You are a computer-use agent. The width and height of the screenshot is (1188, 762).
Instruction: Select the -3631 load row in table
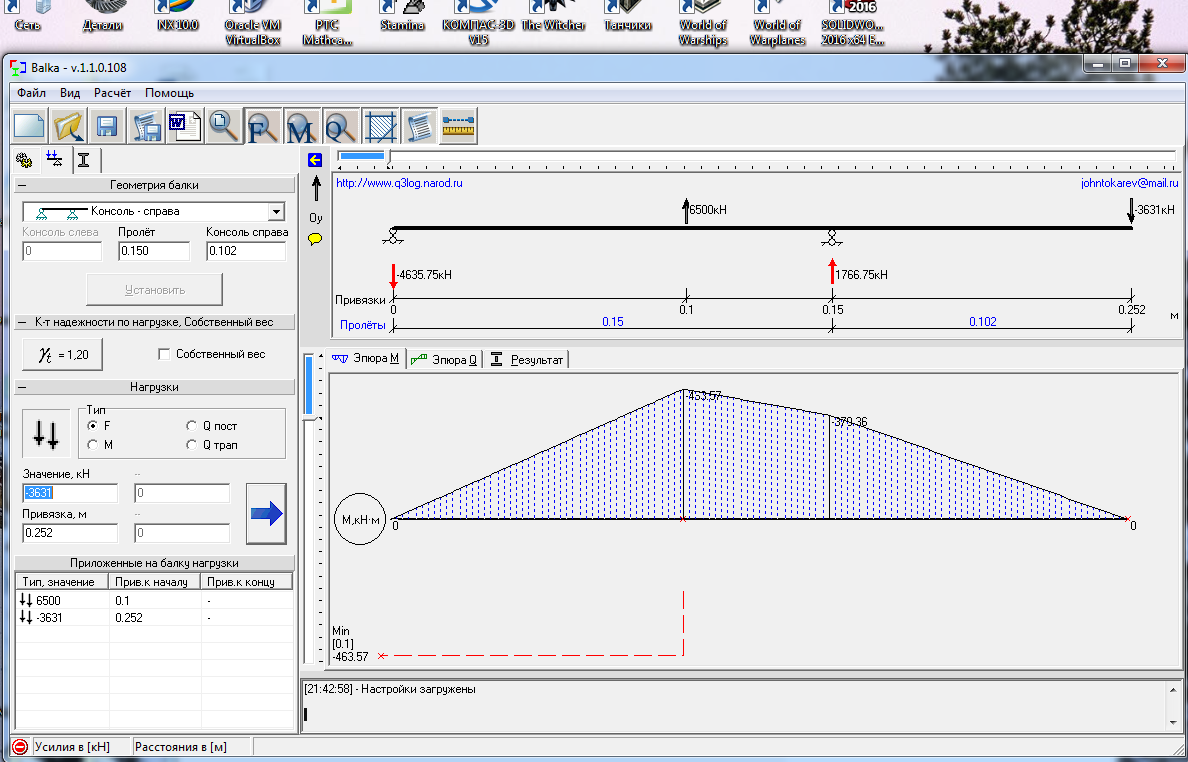154,617
